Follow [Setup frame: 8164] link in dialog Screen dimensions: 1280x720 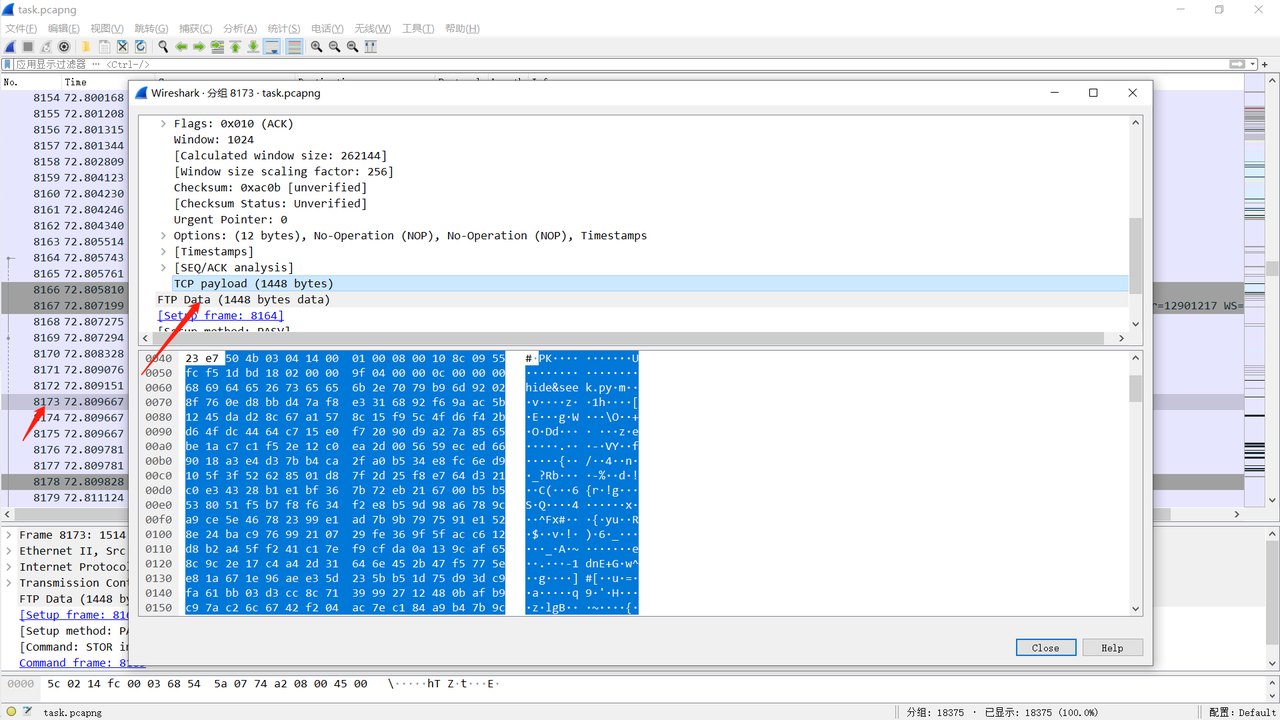[x=220, y=316]
